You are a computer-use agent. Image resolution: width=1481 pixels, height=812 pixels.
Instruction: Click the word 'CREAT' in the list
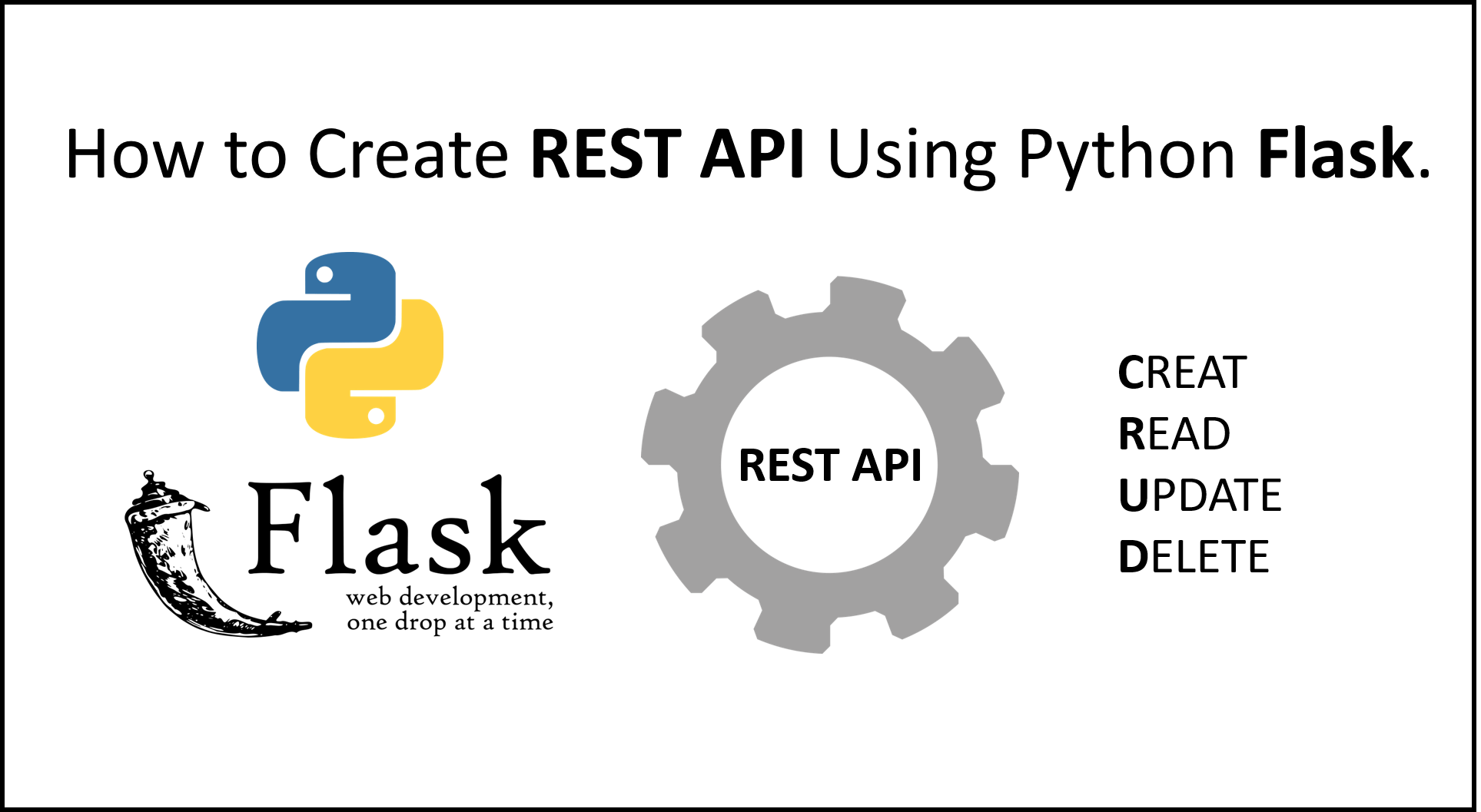[x=1182, y=373]
